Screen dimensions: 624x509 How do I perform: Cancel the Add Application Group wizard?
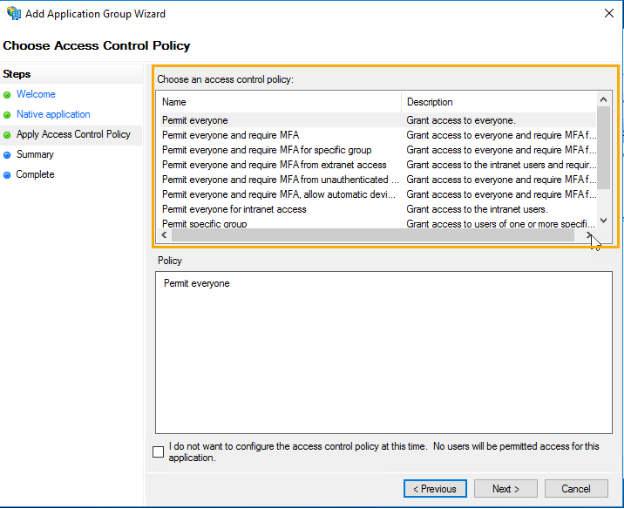(576, 489)
